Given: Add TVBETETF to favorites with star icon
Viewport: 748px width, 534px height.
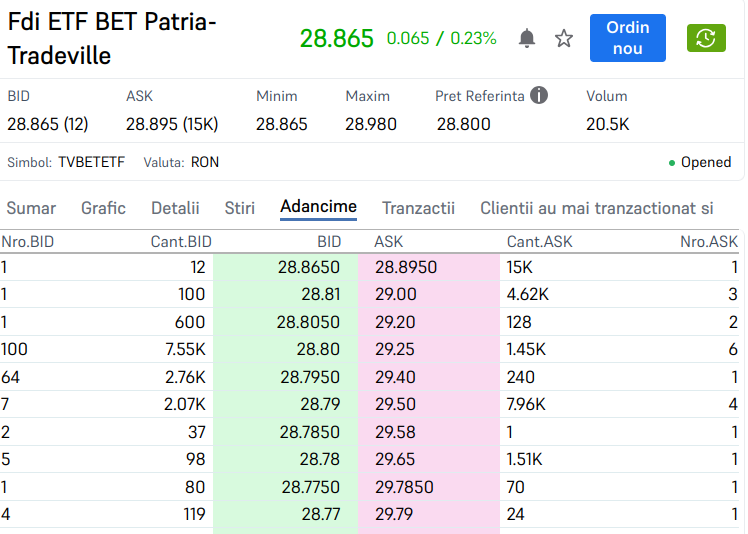Looking at the screenshot, I should point(564,38).
